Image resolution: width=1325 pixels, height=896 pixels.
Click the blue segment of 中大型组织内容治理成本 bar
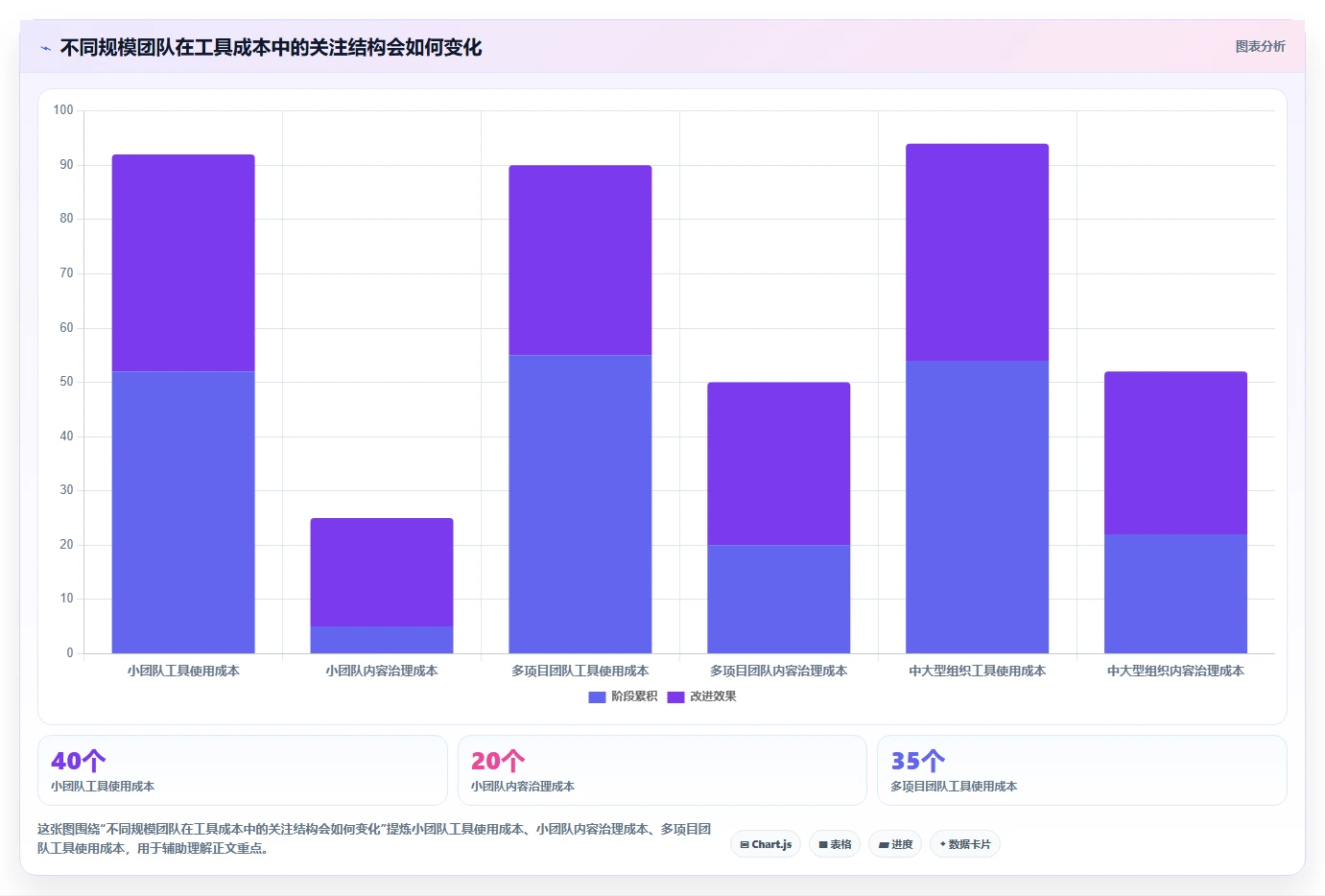click(x=1176, y=594)
